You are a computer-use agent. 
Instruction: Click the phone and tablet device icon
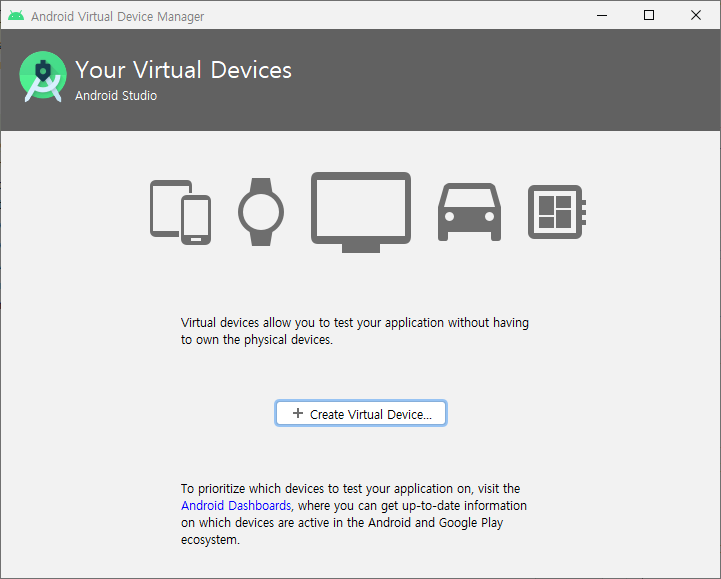pos(180,212)
